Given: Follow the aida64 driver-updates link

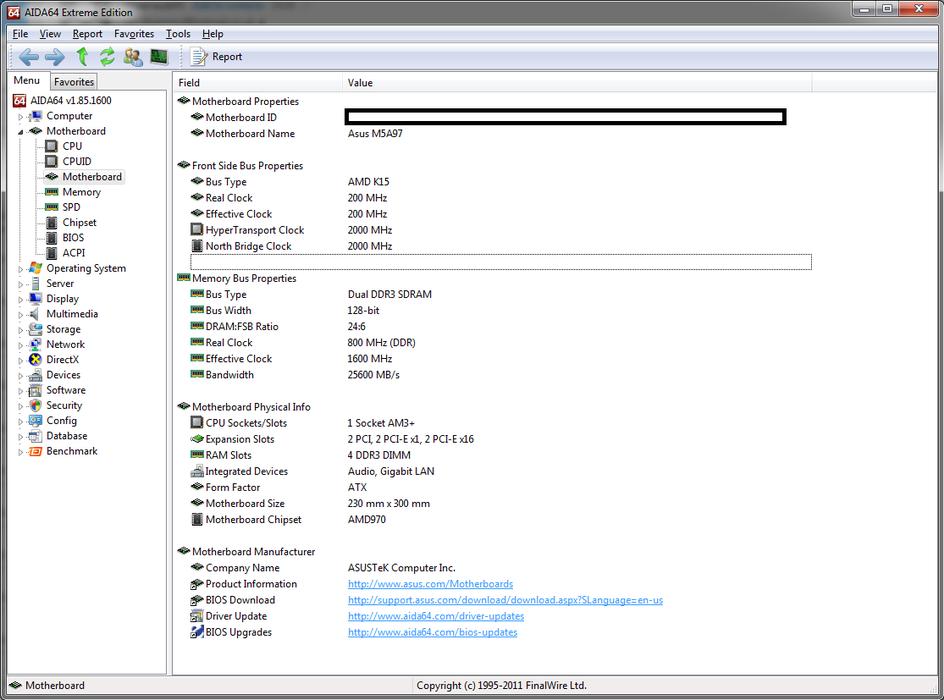Looking at the screenshot, I should pyautogui.click(x=436, y=616).
